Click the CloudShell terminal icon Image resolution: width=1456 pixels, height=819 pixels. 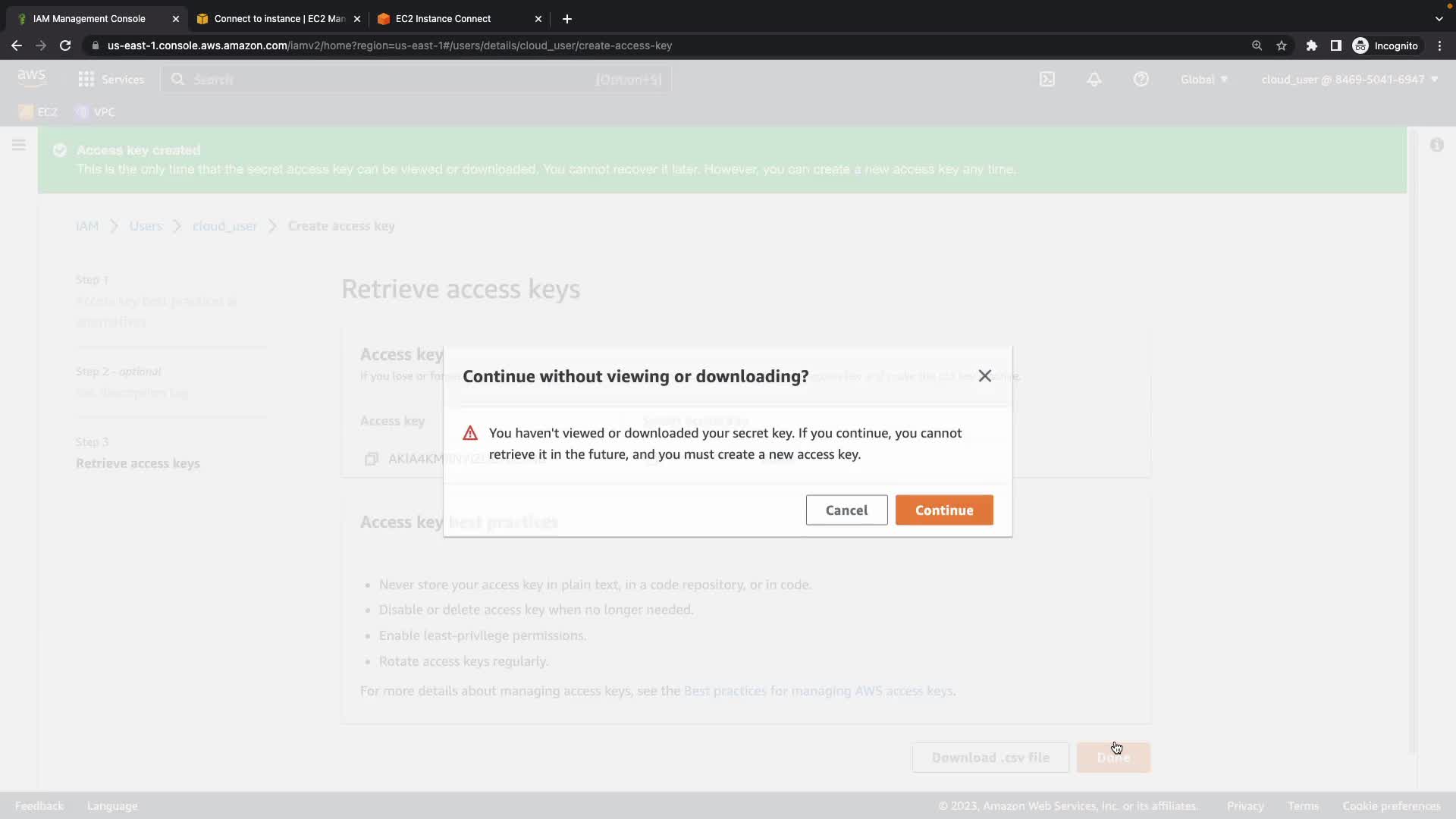click(x=1047, y=80)
